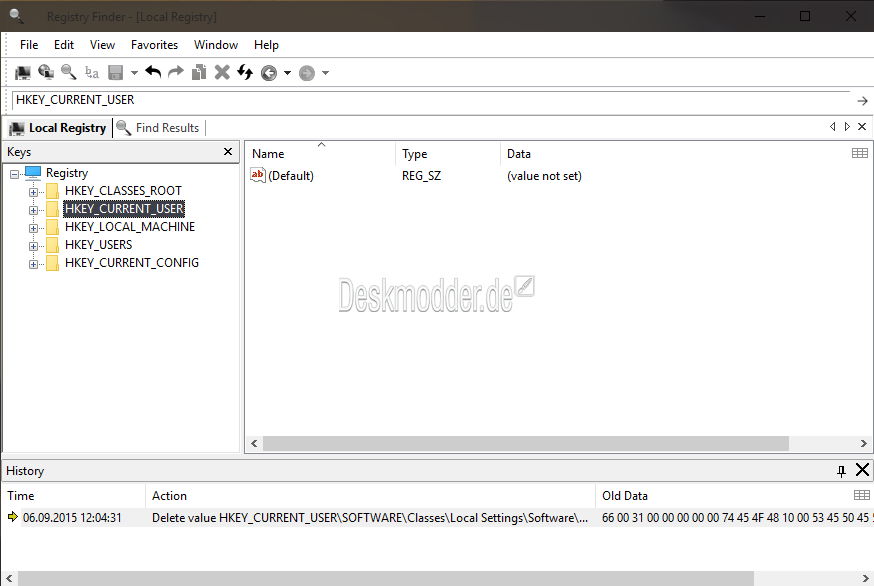Open Find magnifier toolbar icon
Screen dimensions: 874x586
(x=68, y=72)
